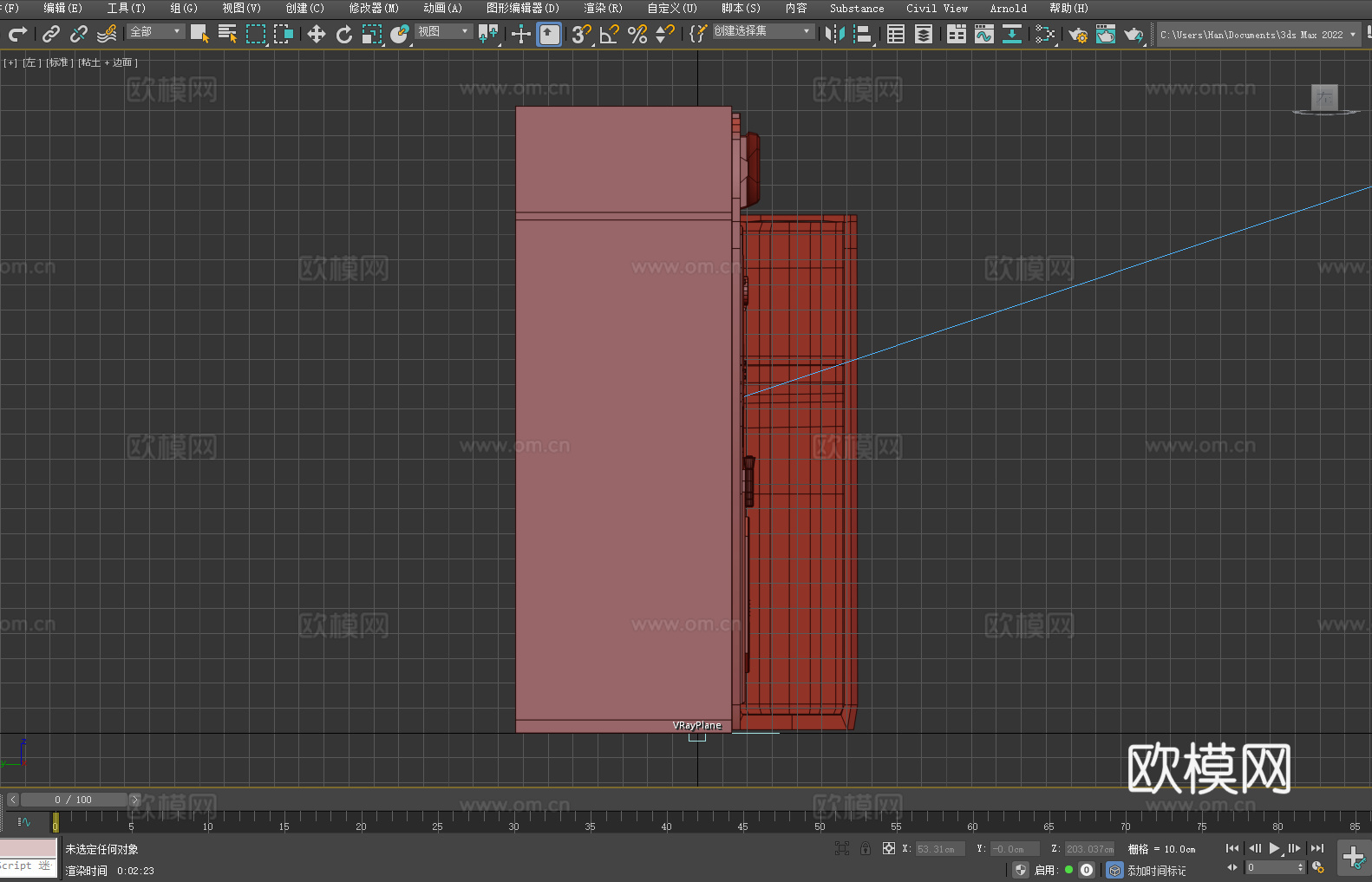Image resolution: width=1372 pixels, height=882 pixels.
Task: Click the Z coordinate field
Action: (x=1089, y=849)
